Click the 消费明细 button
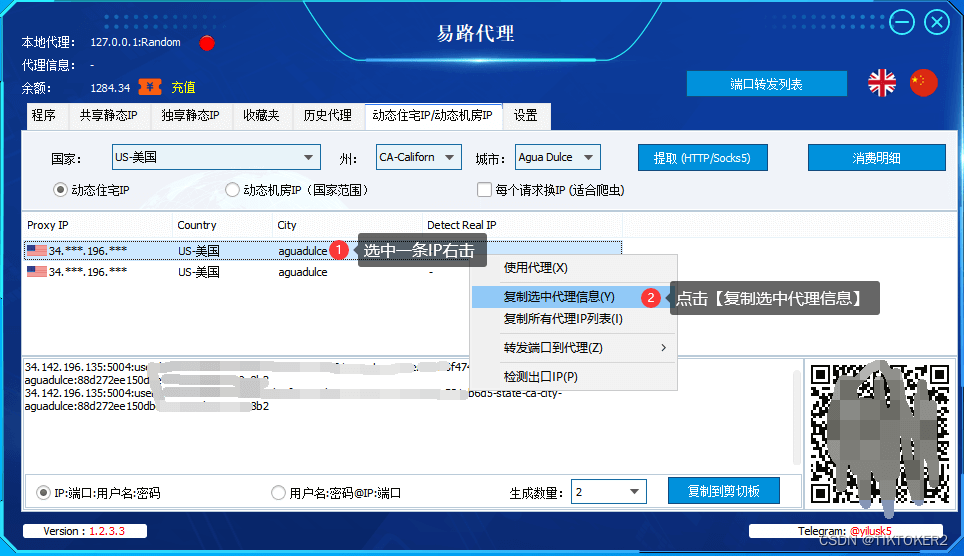 pyautogui.click(x=877, y=157)
